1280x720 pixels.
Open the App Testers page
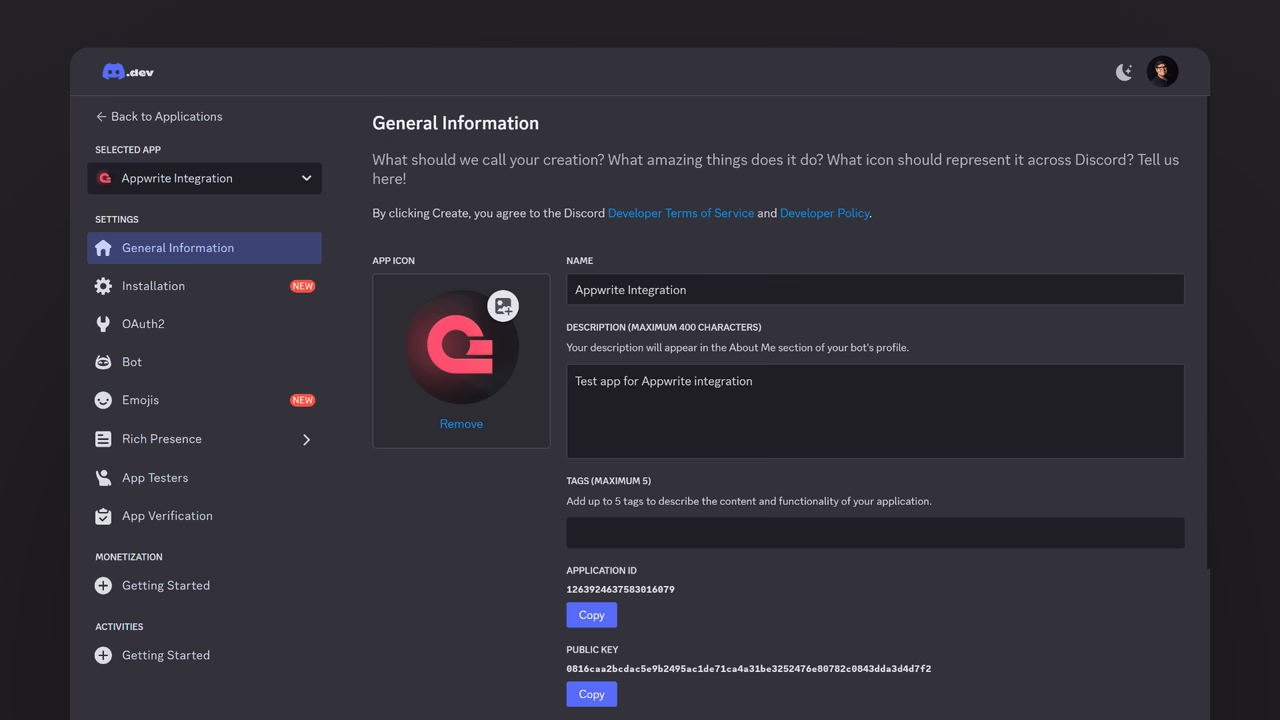coord(204,478)
